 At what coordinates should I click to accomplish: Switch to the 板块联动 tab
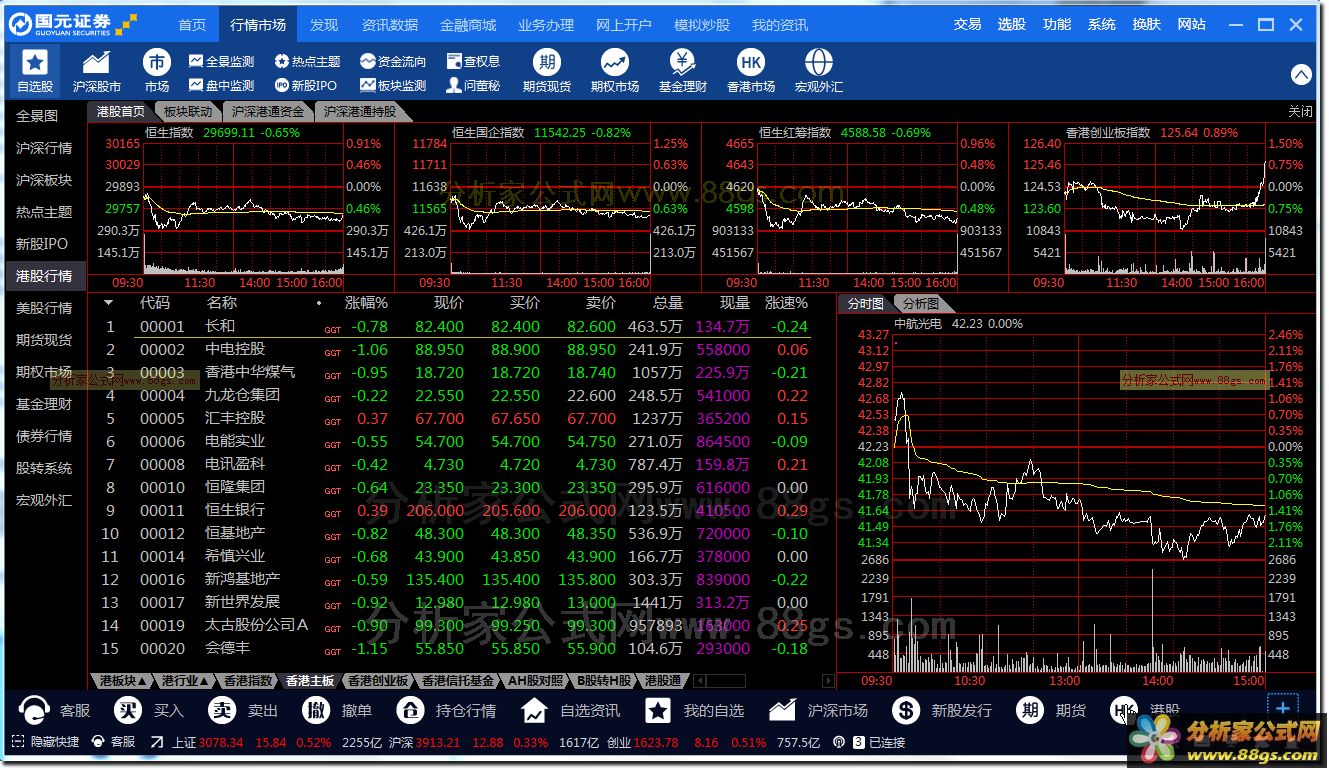click(x=188, y=112)
